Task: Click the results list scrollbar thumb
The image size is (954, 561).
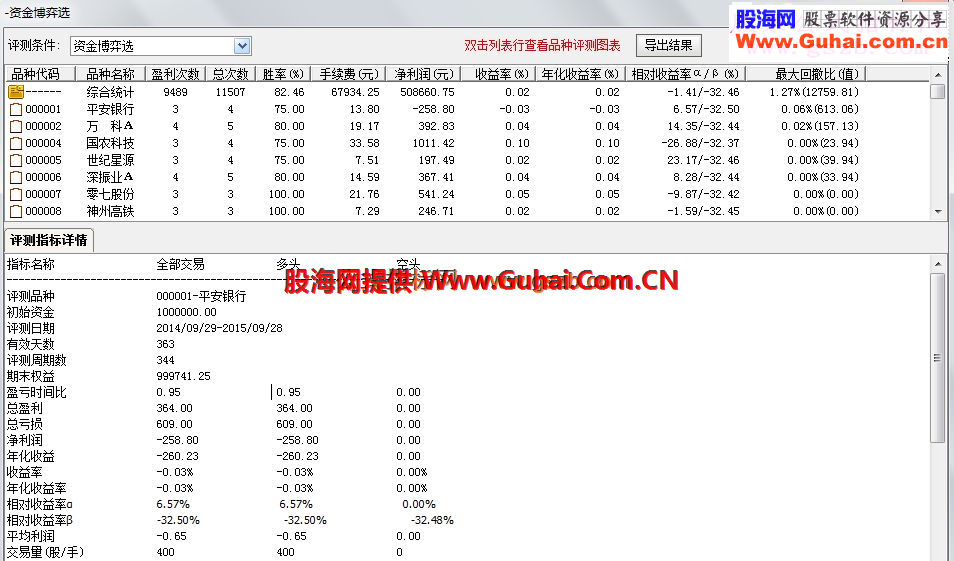Action: pyautogui.click(x=938, y=91)
